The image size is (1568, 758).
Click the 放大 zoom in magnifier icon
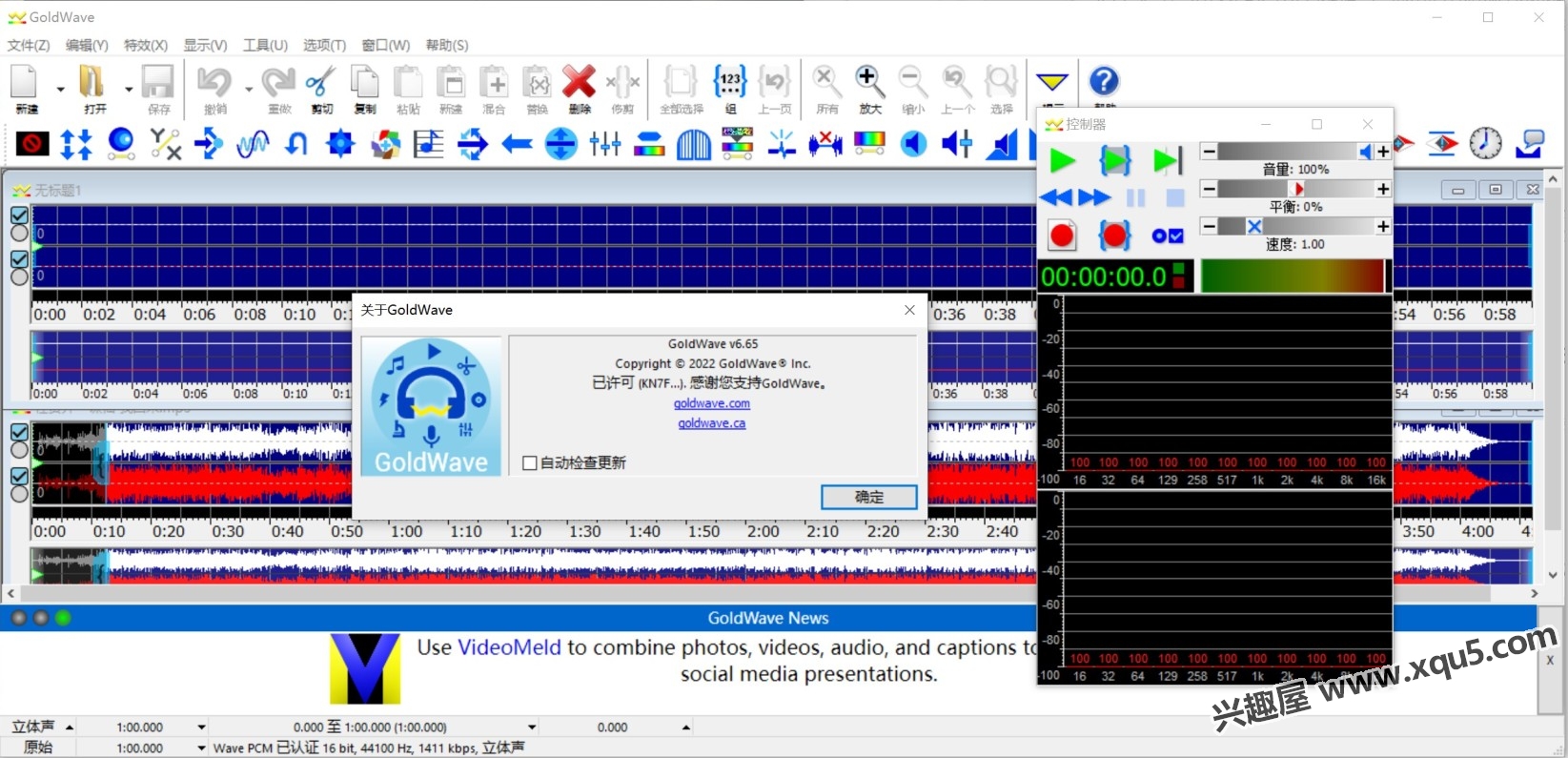[869, 82]
